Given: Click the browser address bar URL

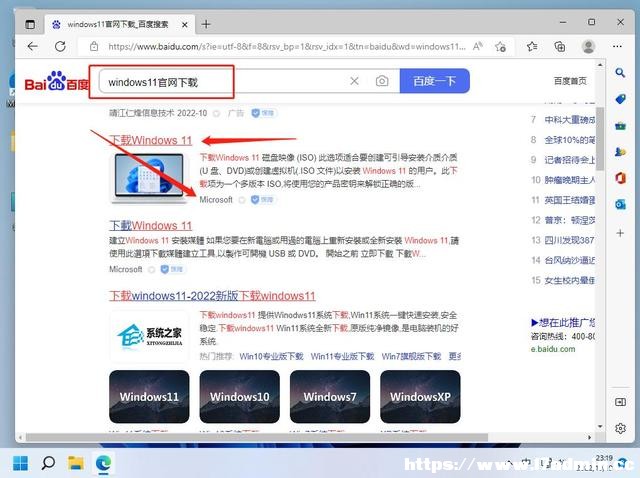Looking at the screenshot, I should pos(287,47).
